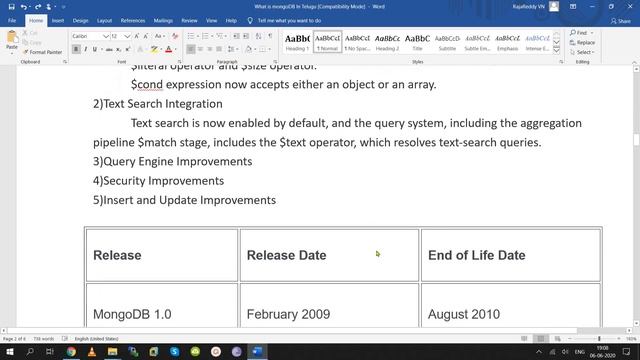
Task: Switch to the Insert tab
Action: [58, 20]
